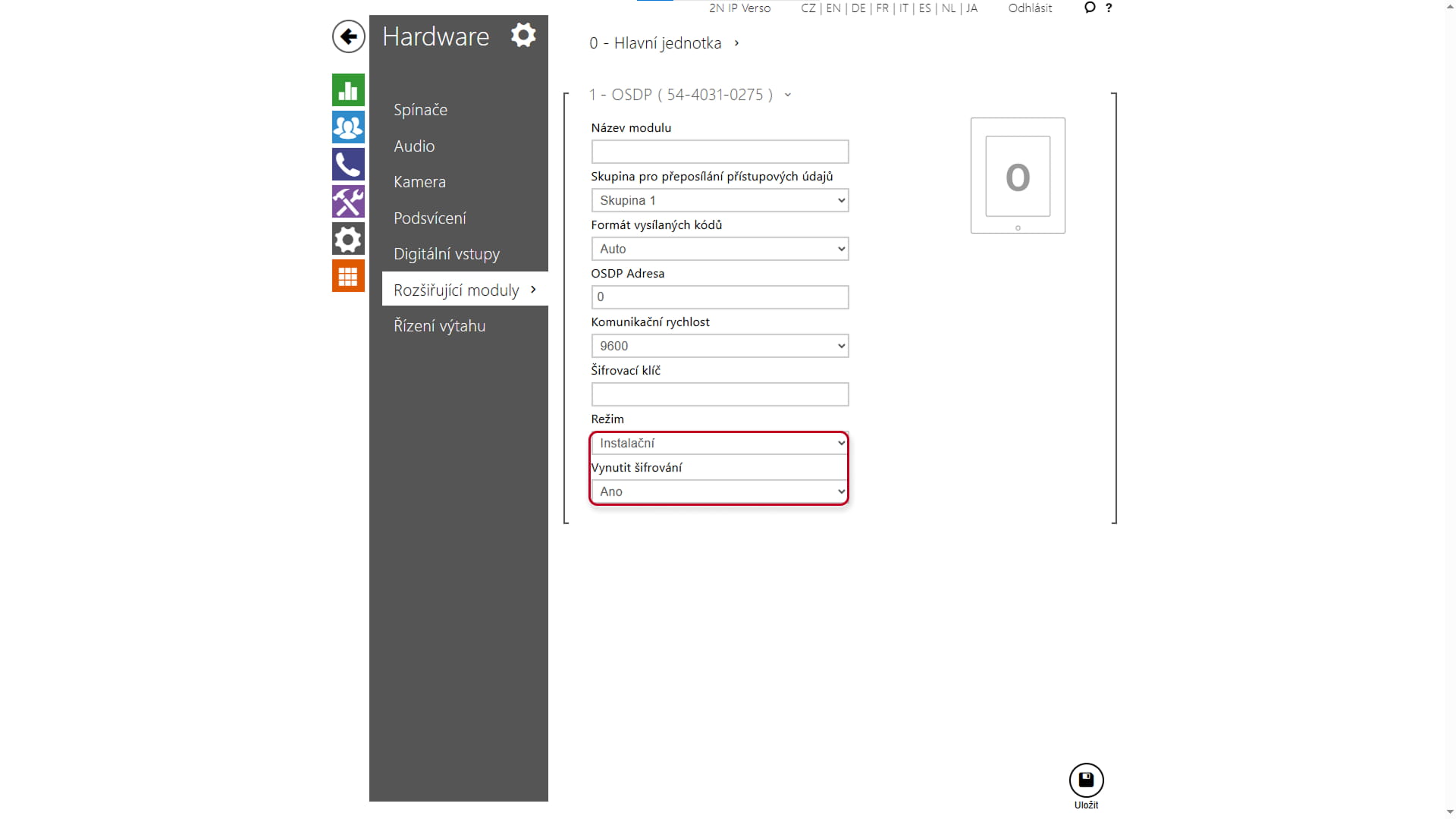Open the Calling phone icon section

coord(348,165)
